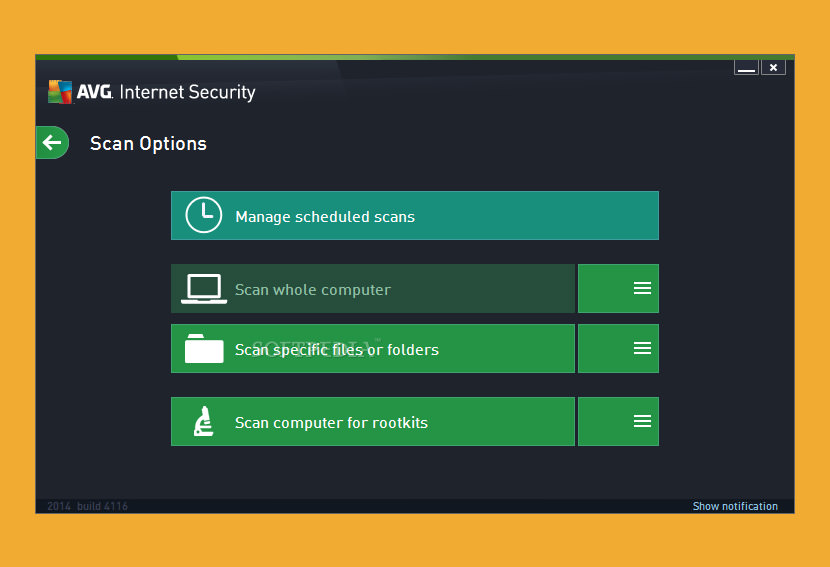Click the microscope icon for rootkit scan
Viewport: 830px width, 567px height.
204,422
